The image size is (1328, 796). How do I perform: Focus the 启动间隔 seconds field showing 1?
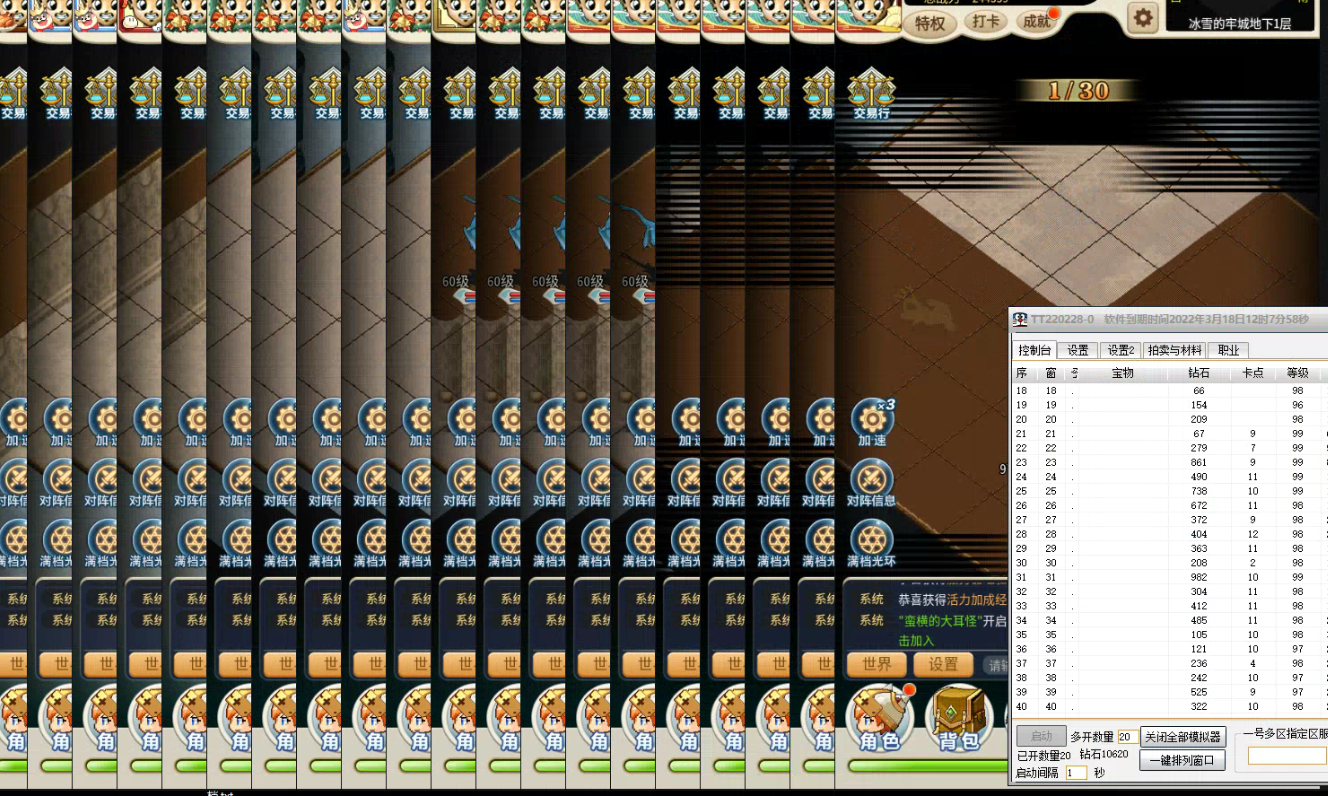pos(1076,773)
